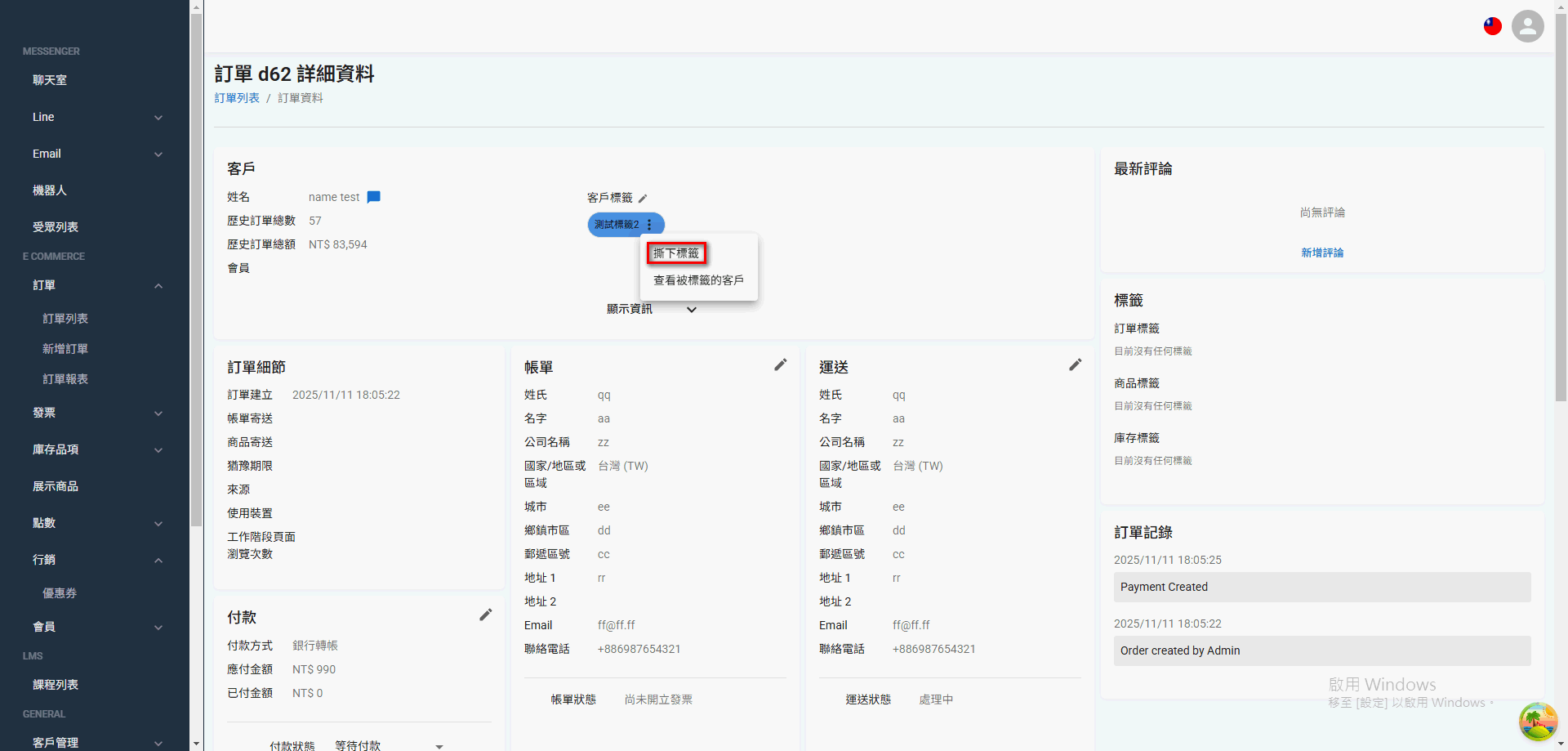Expand the 客戶管理 sidebar section
The height and width of the screenshot is (751, 1568).
pyautogui.click(x=158, y=744)
